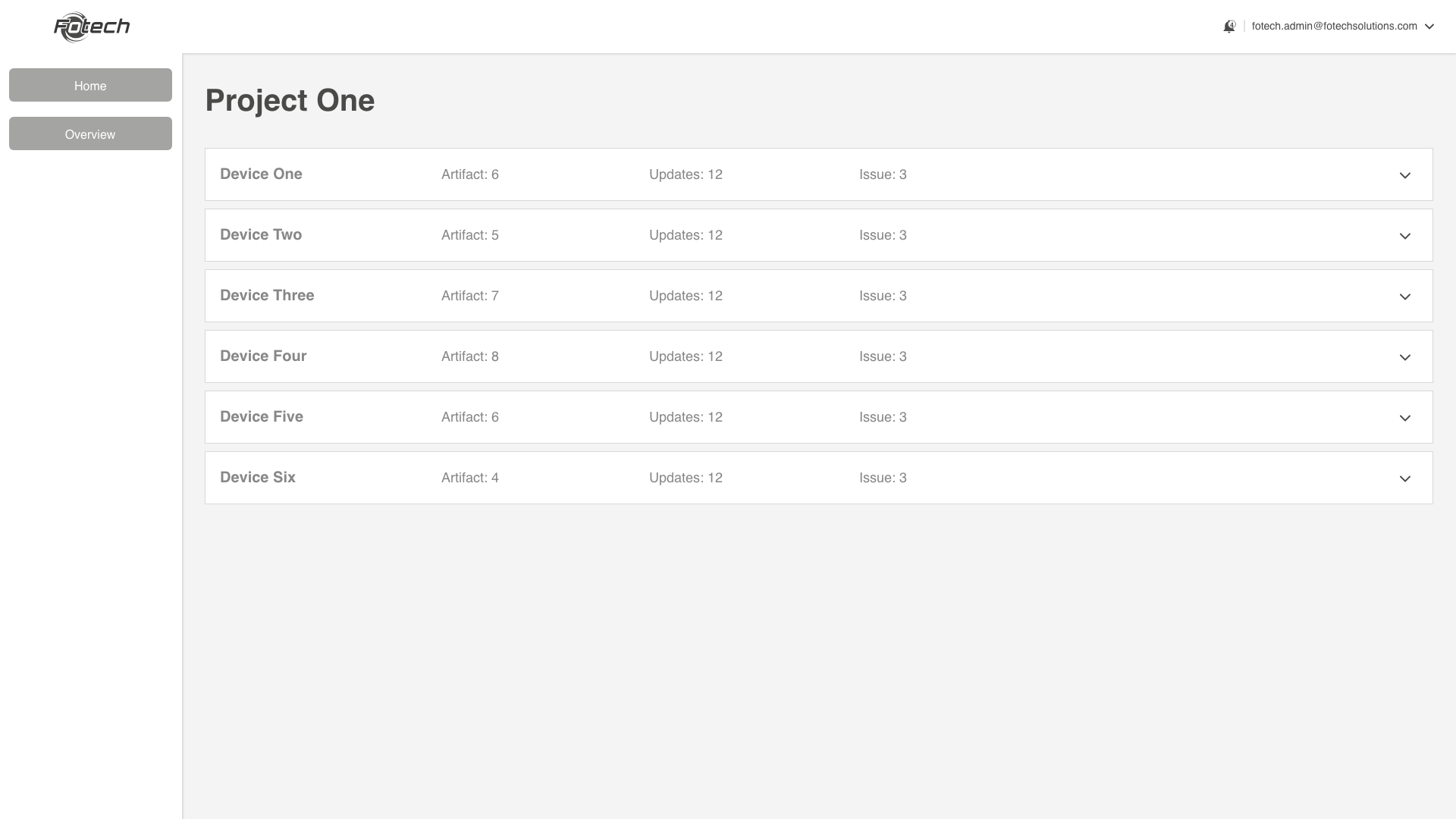Click fotech.admin@fotechsolutions.com account email
Viewport: 1456px width, 819px height.
(1334, 27)
